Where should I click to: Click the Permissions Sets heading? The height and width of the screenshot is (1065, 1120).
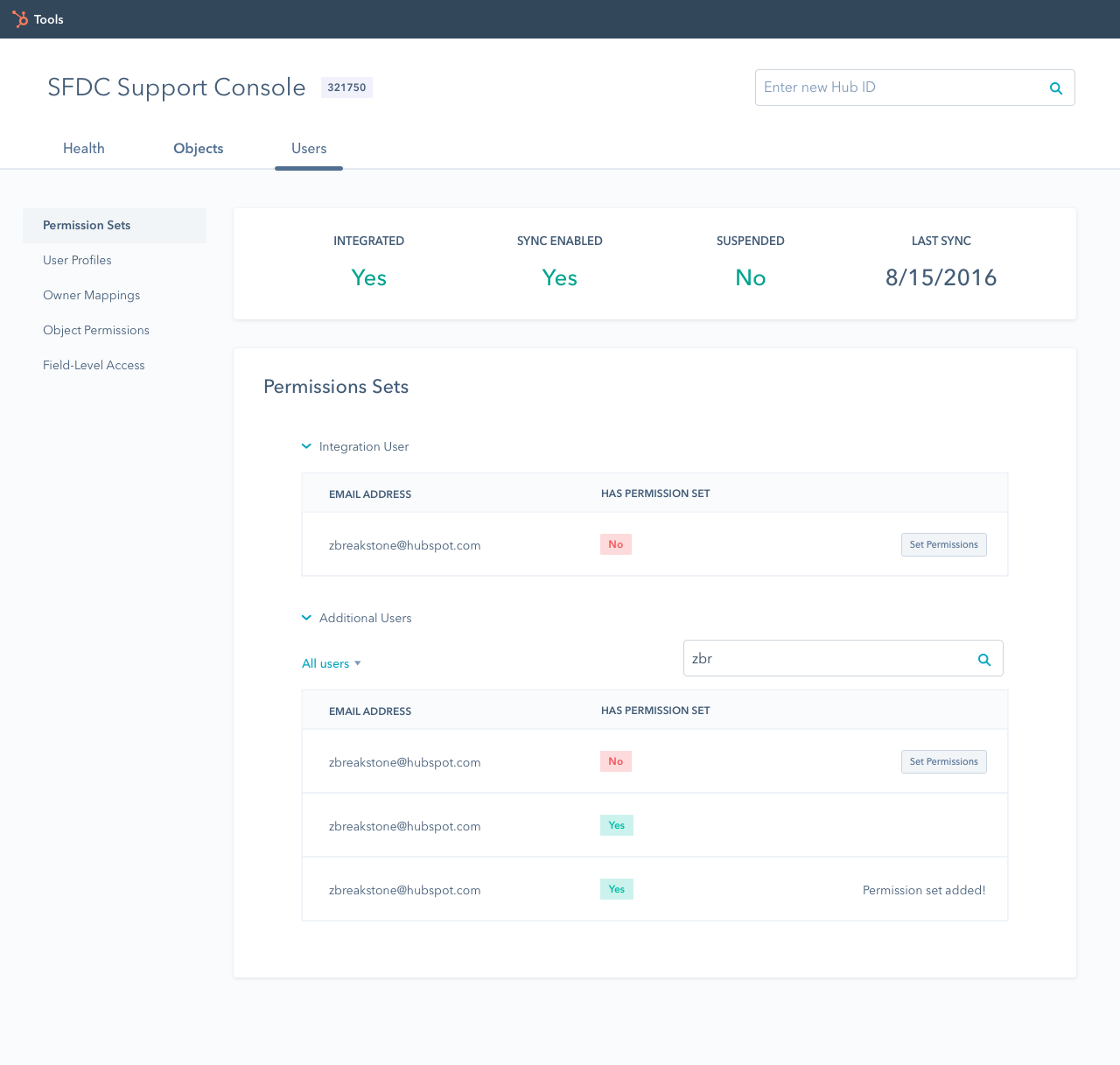[336, 387]
